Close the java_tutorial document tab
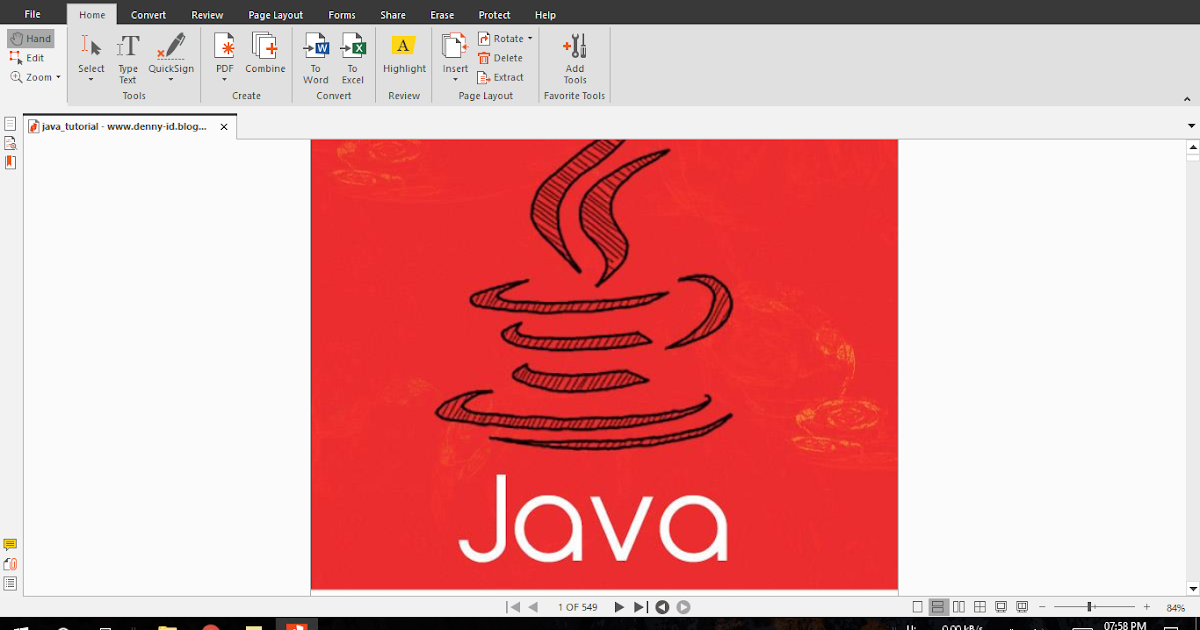 pyautogui.click(x=224, y=127)
